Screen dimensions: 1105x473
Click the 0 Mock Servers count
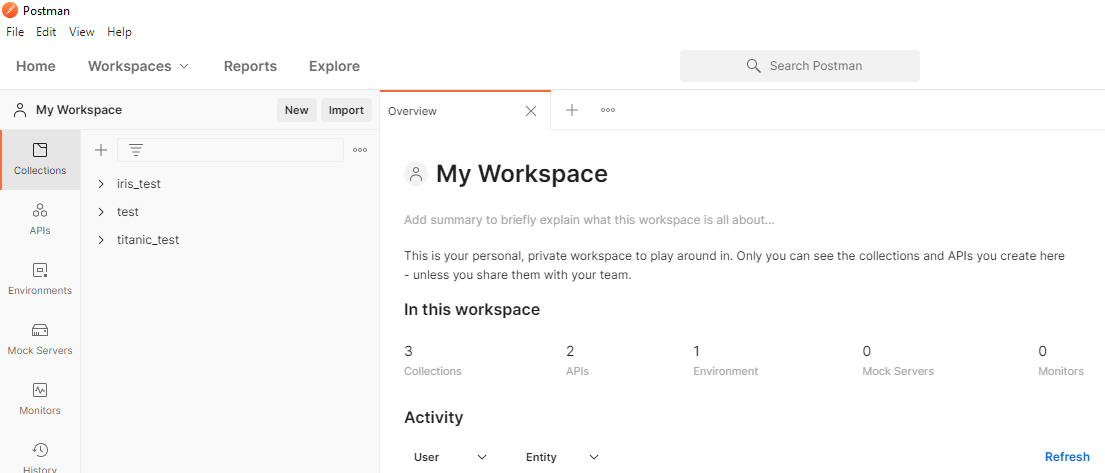tap(898, 360)
